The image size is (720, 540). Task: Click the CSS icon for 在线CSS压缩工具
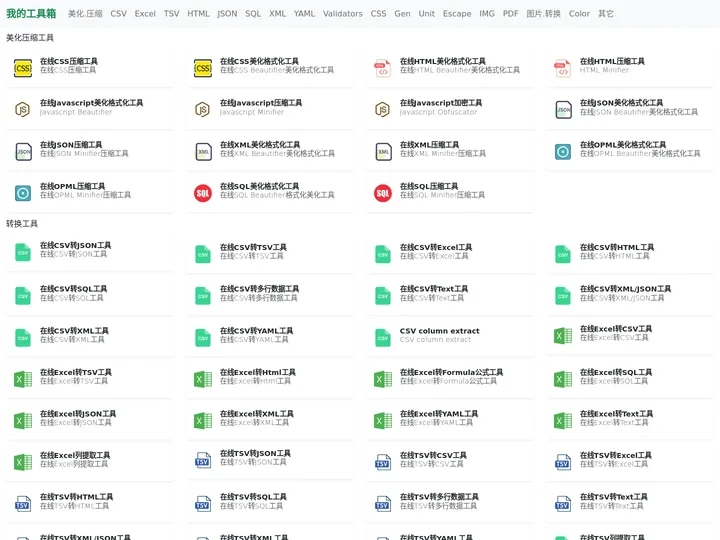(22, 68)
